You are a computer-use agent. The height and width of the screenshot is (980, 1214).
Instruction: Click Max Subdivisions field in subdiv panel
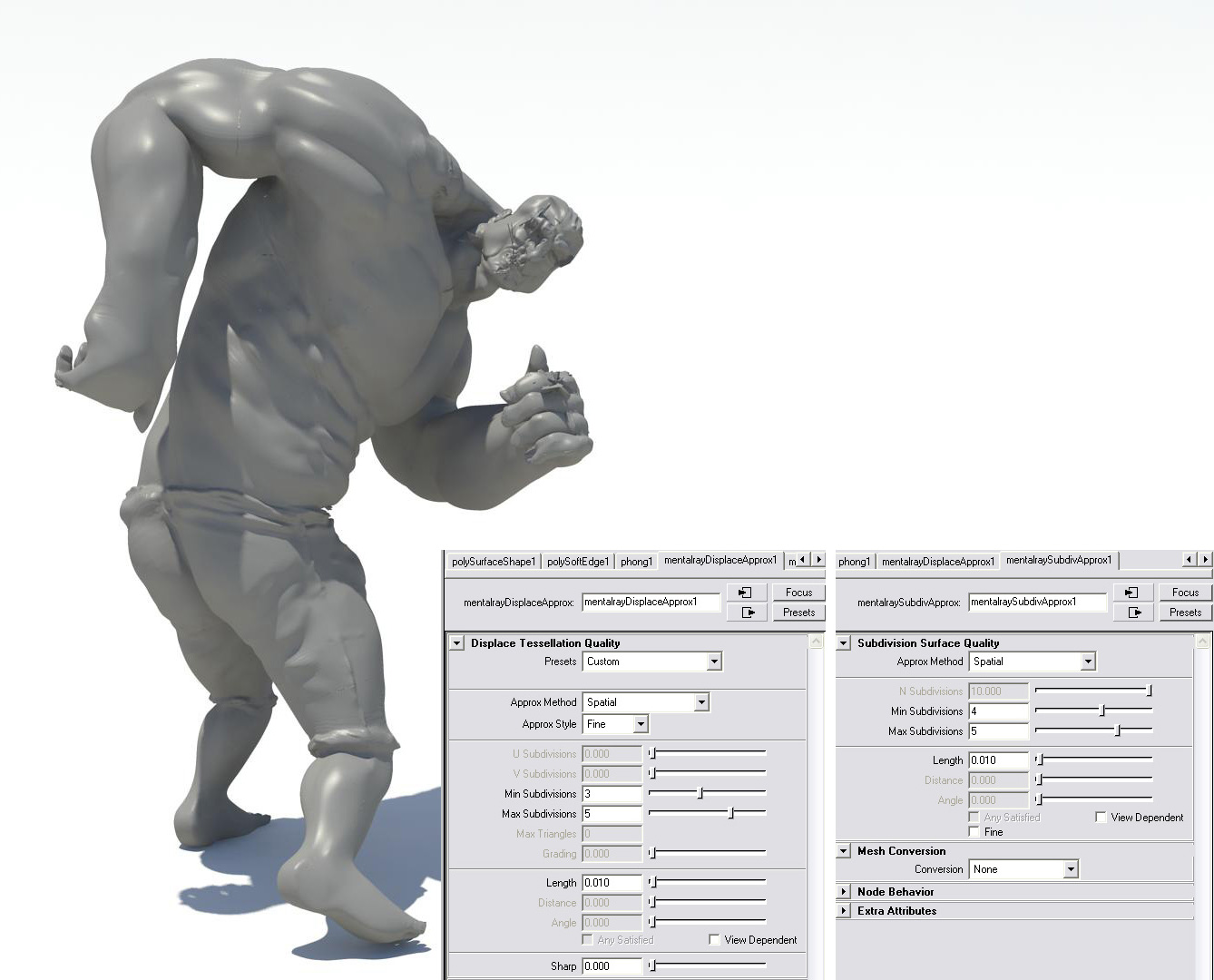pyautogui.click(x=999, y=731)
